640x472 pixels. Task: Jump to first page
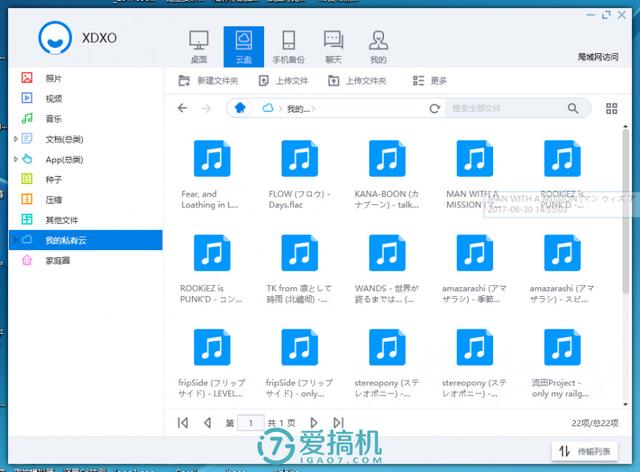tap(183, 423)
